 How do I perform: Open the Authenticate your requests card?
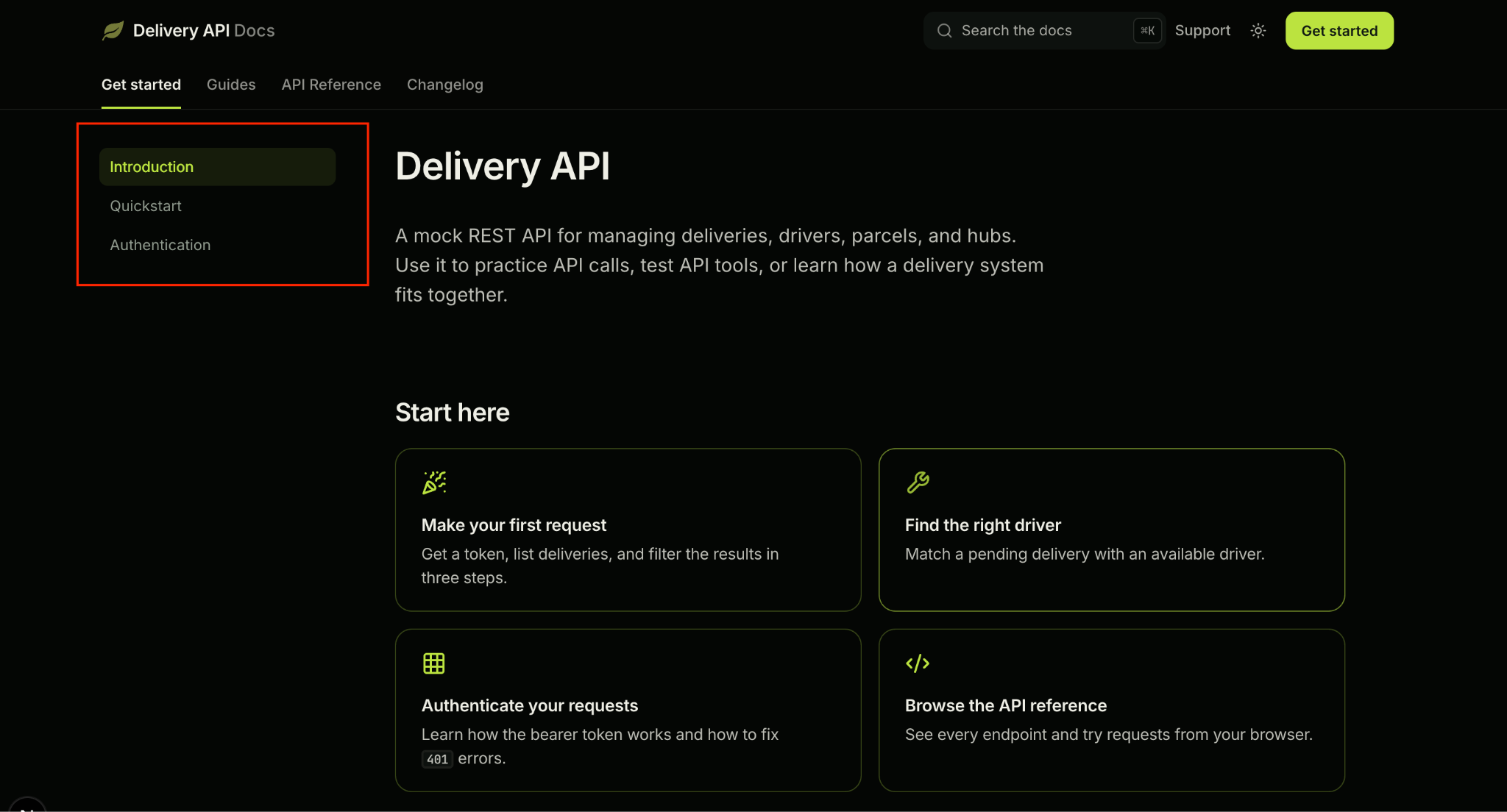(628, 710)
